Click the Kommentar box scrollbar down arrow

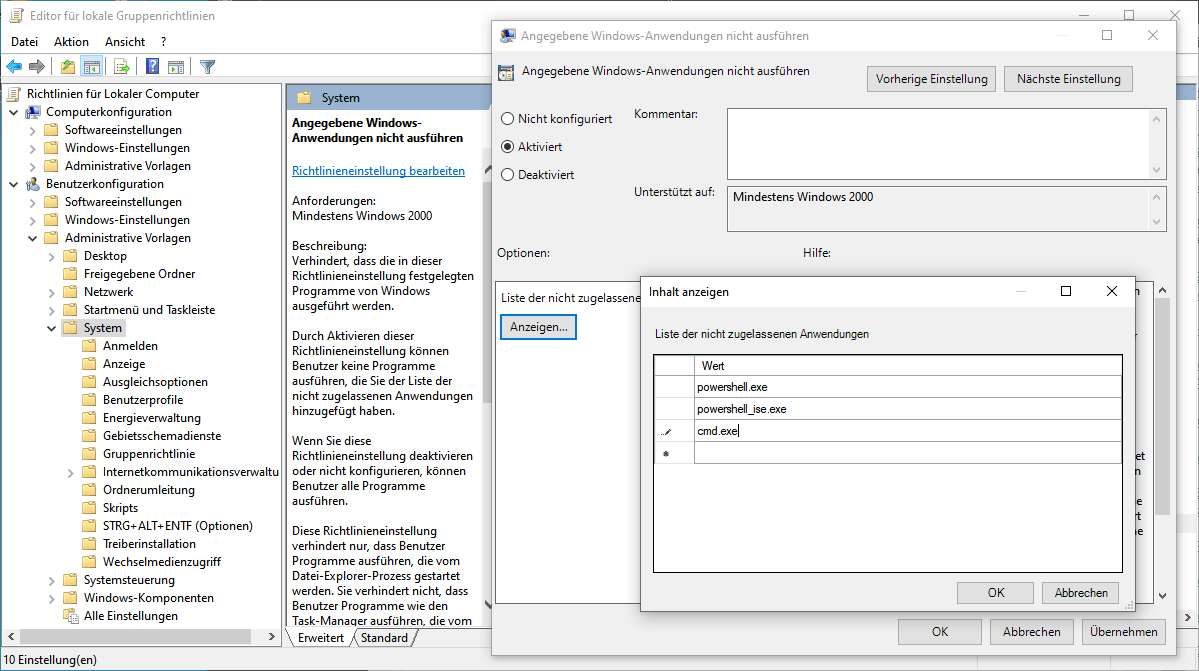[x=1158, y=170]
